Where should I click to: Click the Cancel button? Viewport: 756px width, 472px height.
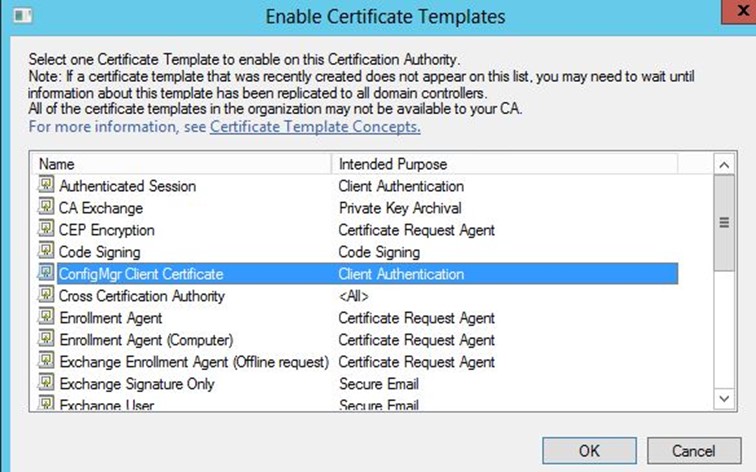(x=693, y=451)
